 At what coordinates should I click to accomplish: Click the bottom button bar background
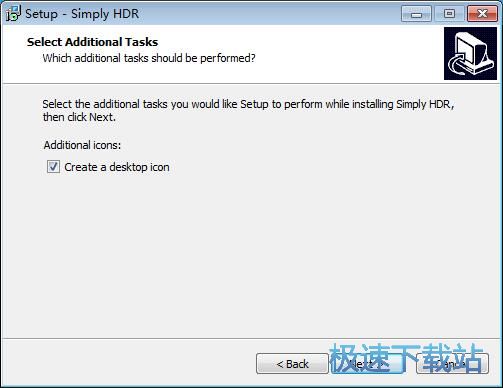tap(127, 363)
